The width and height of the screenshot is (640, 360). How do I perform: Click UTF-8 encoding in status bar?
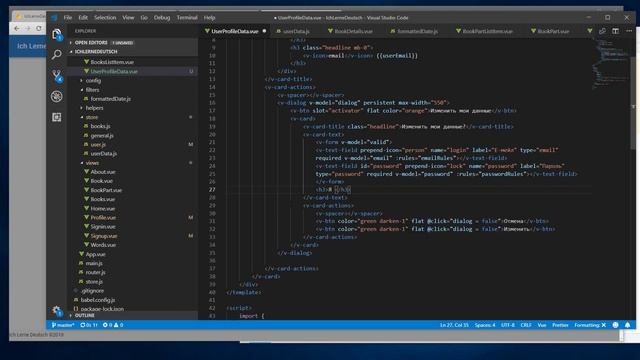click(x=508, y=325)
